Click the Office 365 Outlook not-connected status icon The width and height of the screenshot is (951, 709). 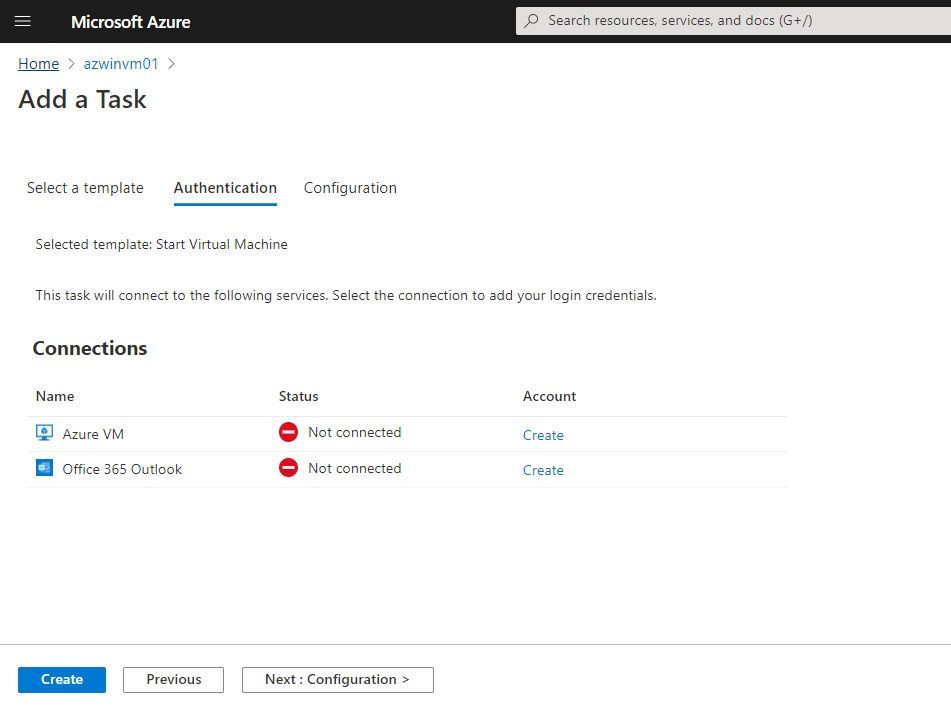pos(288,468)
